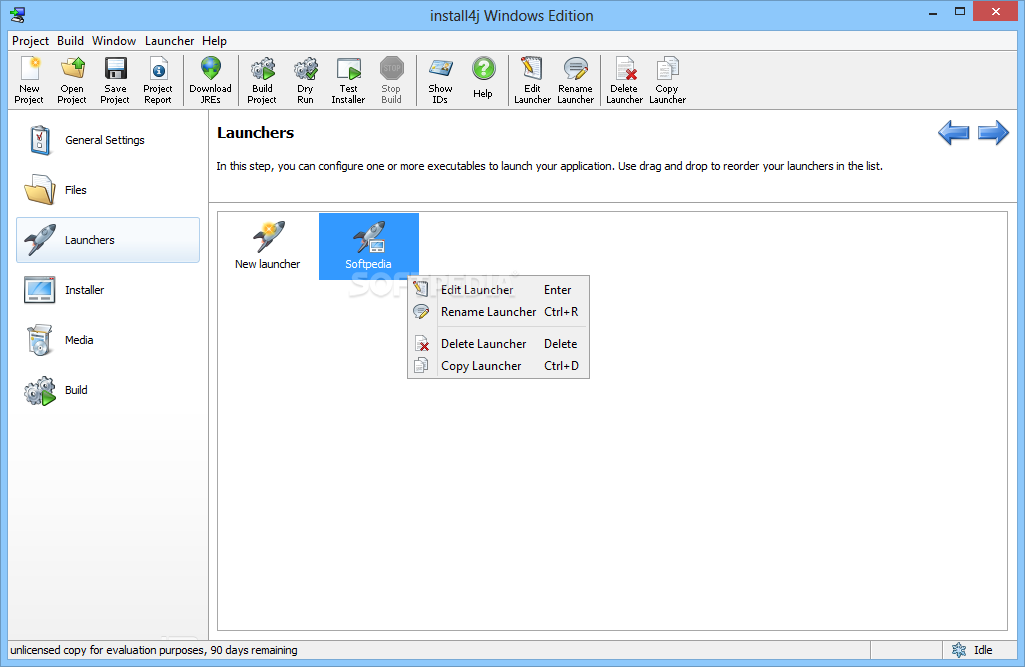Go to previous step with left arrow
Viewport: 1025px width, 667px height.
954,133
